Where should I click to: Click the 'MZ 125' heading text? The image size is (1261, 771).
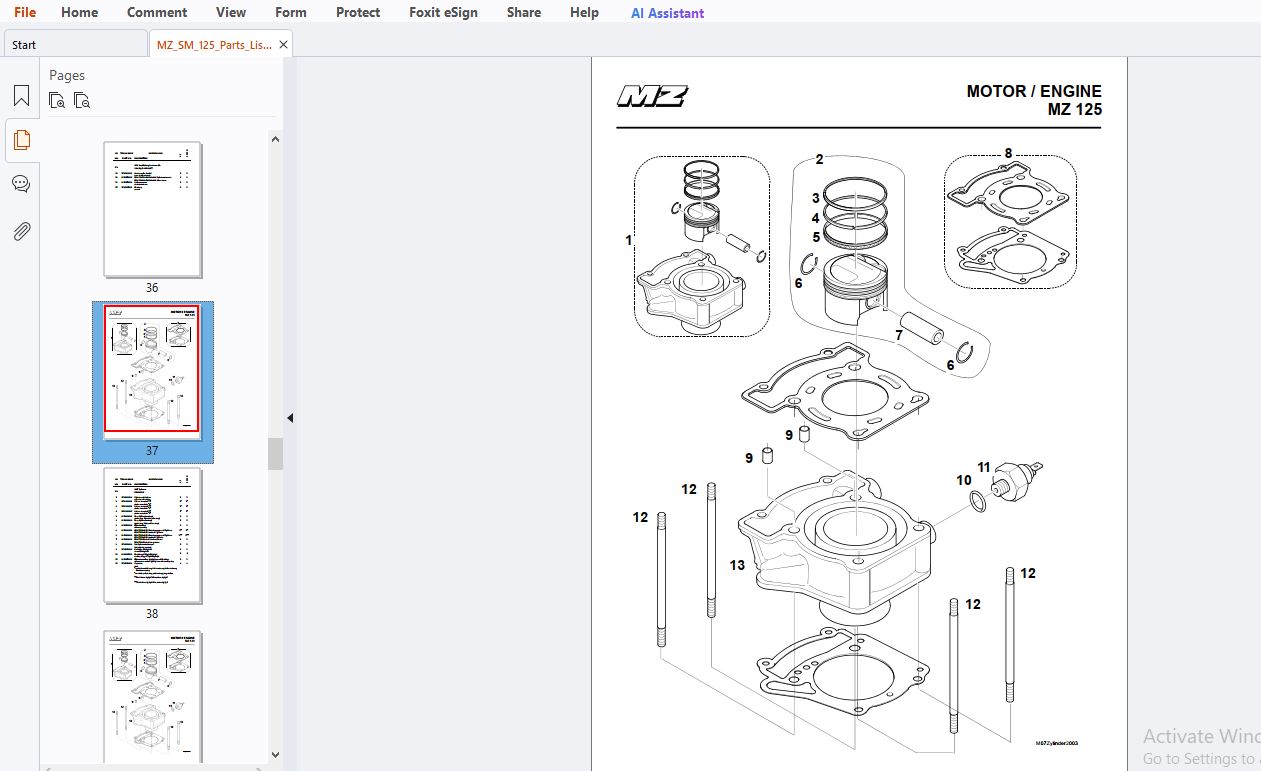(1075, 110)
